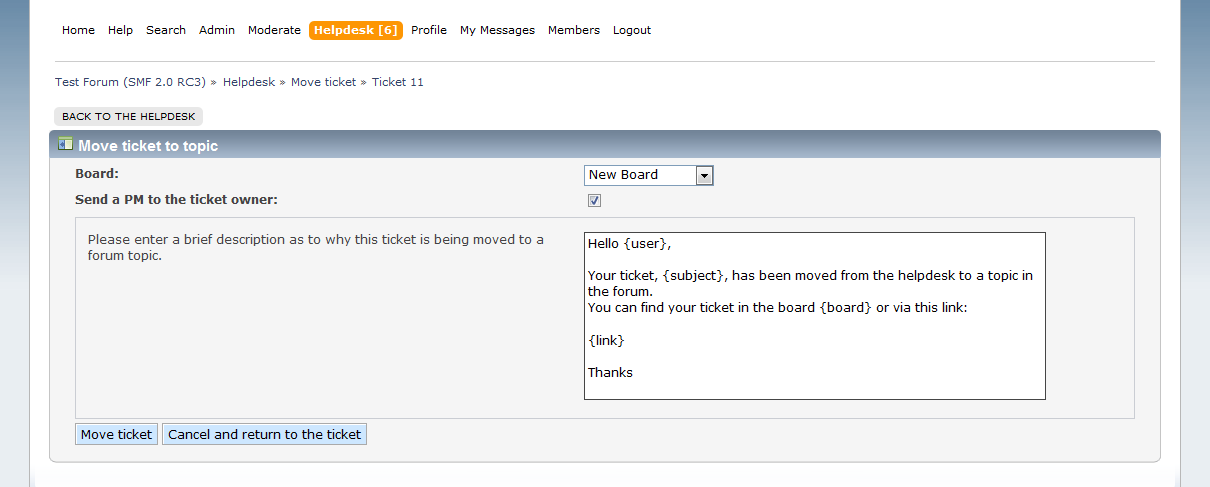1210x487 pixels.
Task: Follow the Test Forum (SMF 2.0 RC3) breadcrumb
Action: point(130,82)
